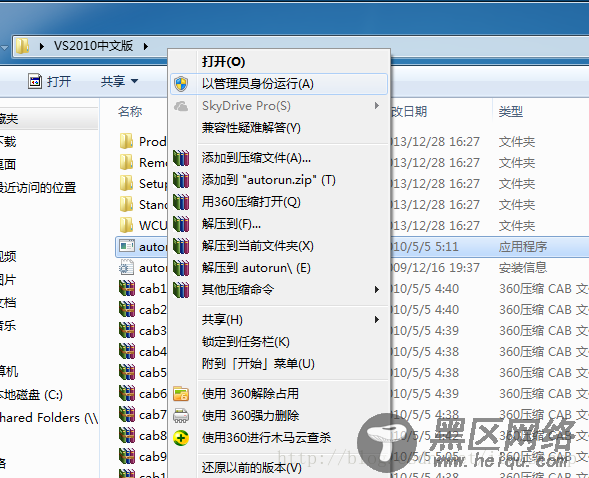This screenshot has width=589, height=478.
Task: Open the SkyDrive Pro(S) submenu entry
Action: tap(279, 106)
